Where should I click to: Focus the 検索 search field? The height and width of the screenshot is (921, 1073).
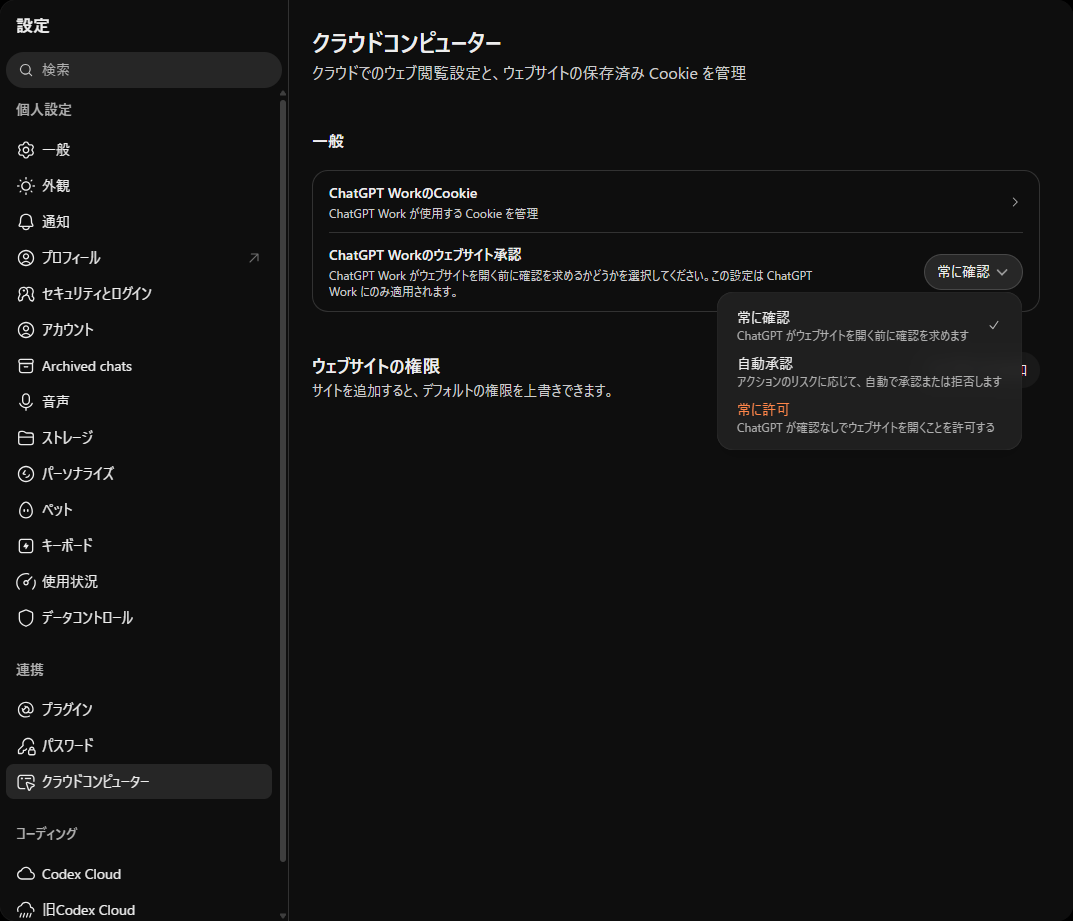click(144, 70)
